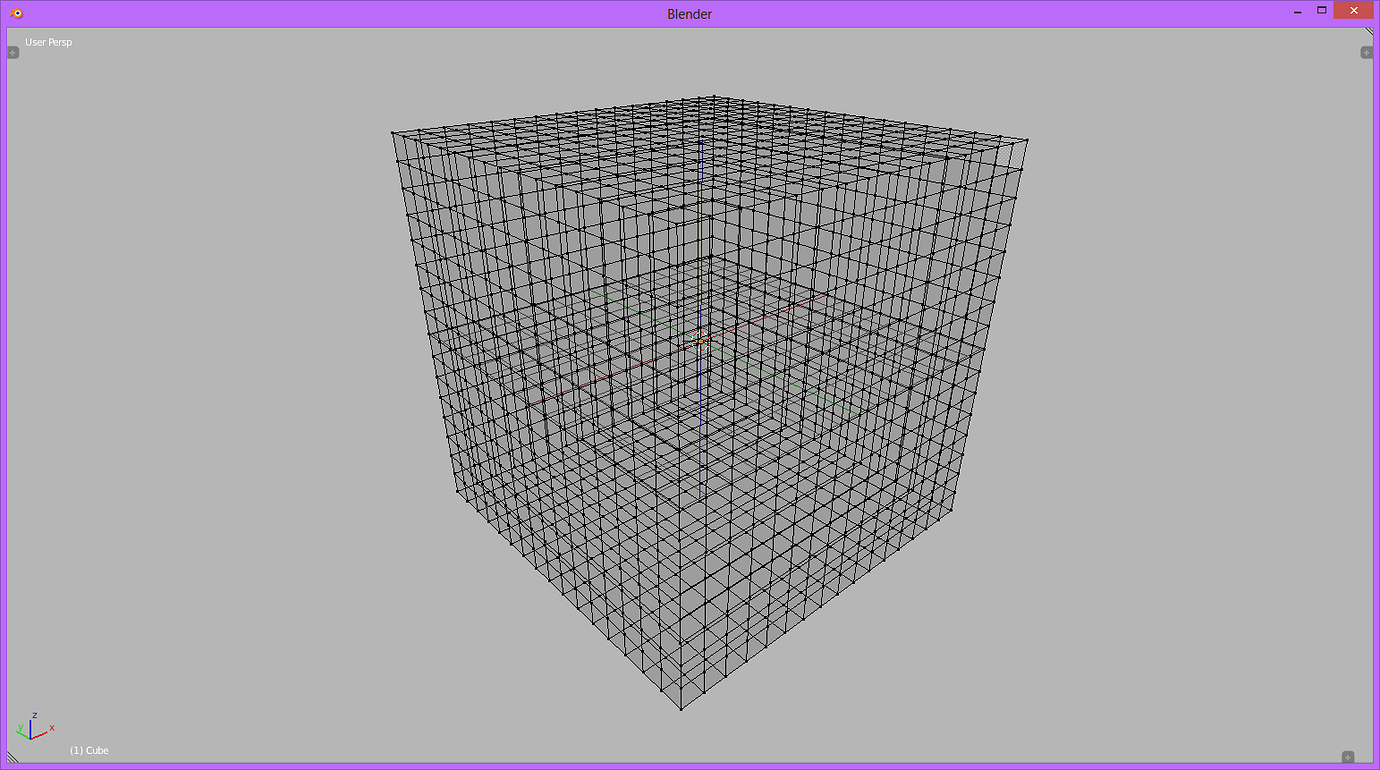Click the "User Persp" view label

coord(49,42)
